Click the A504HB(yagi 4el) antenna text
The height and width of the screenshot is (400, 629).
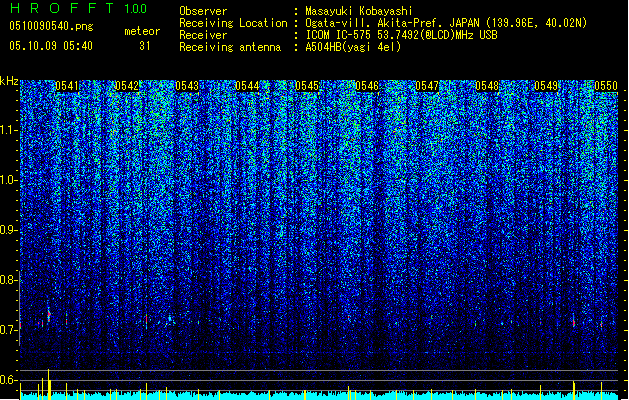353,47
